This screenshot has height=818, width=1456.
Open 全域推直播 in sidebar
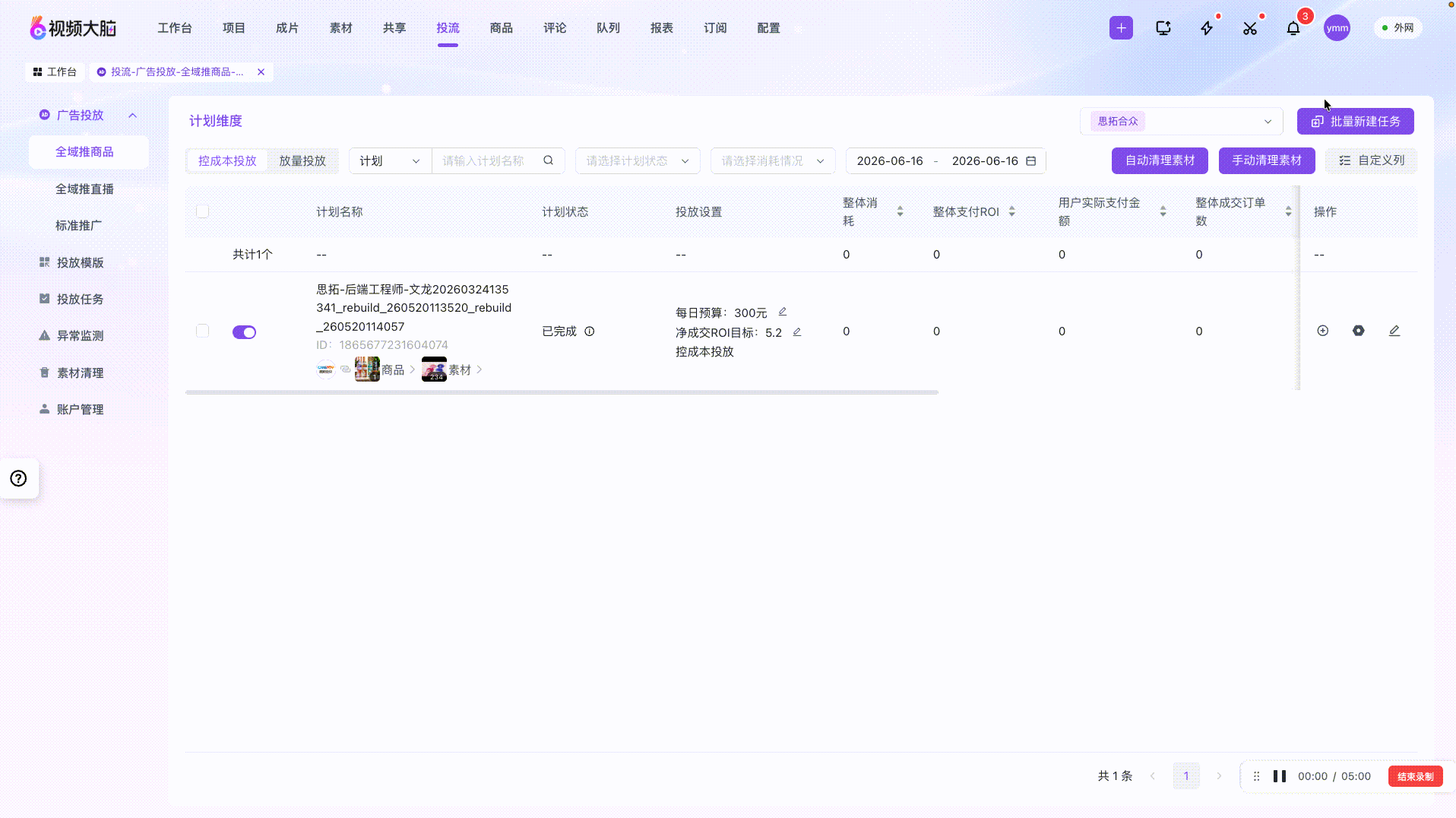(x=84, y=189)
